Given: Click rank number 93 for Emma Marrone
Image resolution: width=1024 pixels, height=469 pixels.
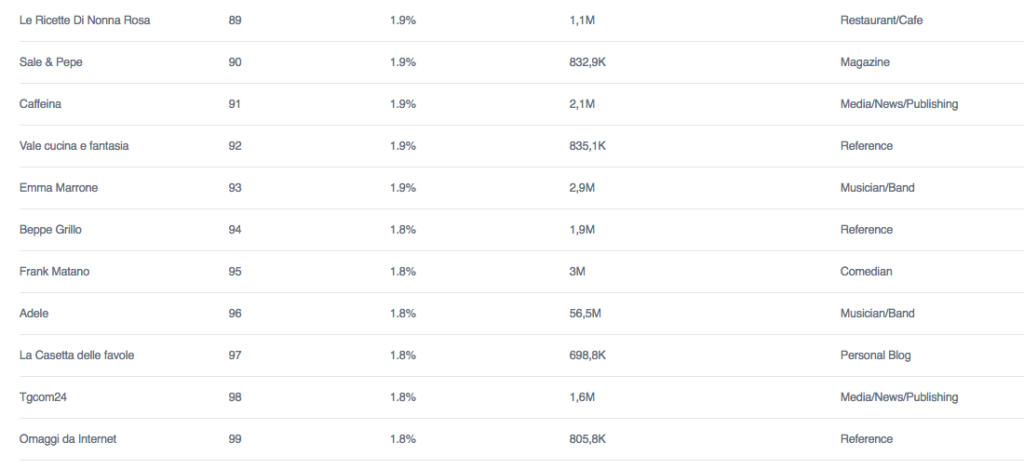Looking at the screenshot, I should point(234,187).
